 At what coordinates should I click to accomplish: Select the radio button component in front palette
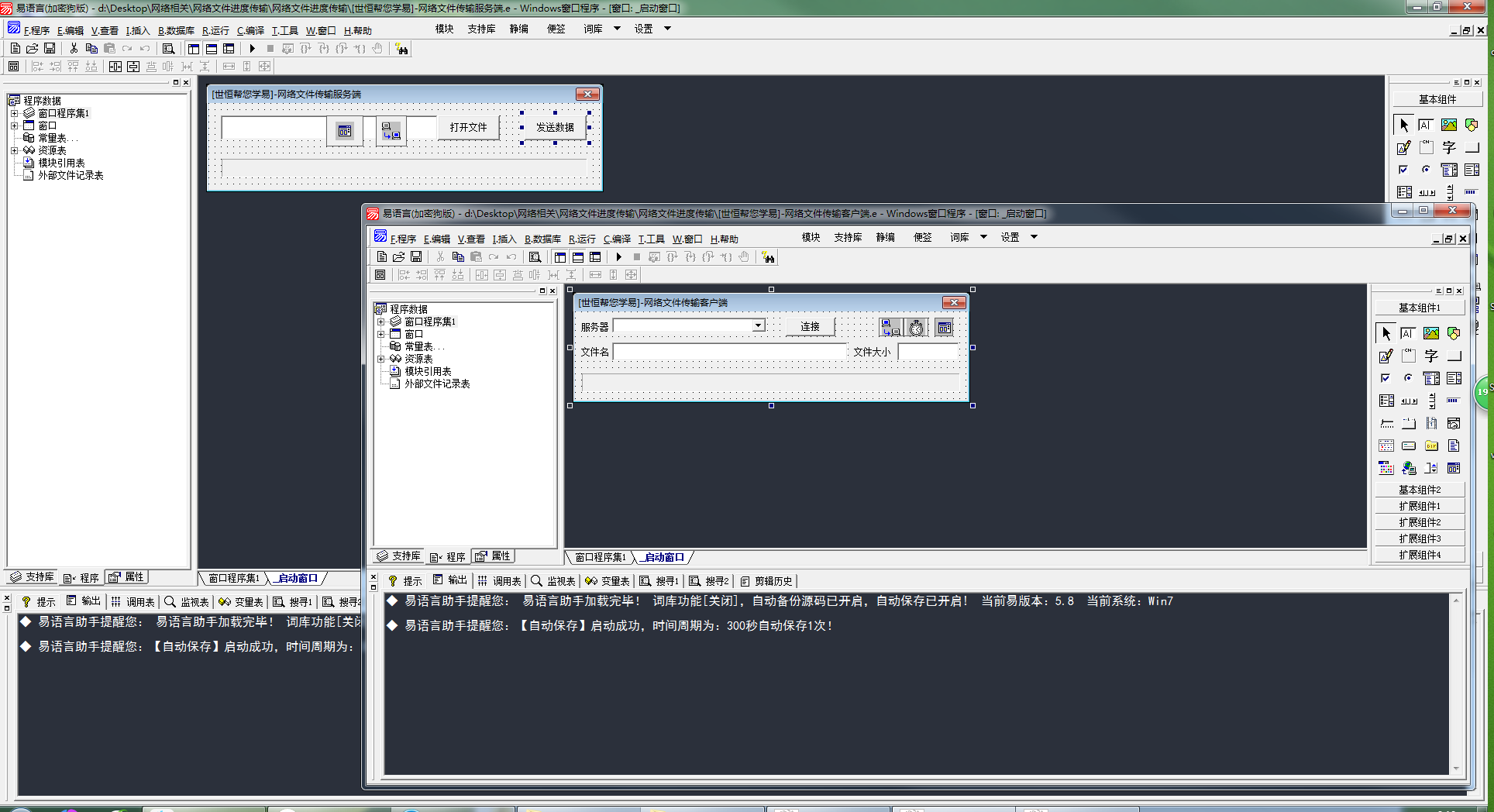point(1409,378)
